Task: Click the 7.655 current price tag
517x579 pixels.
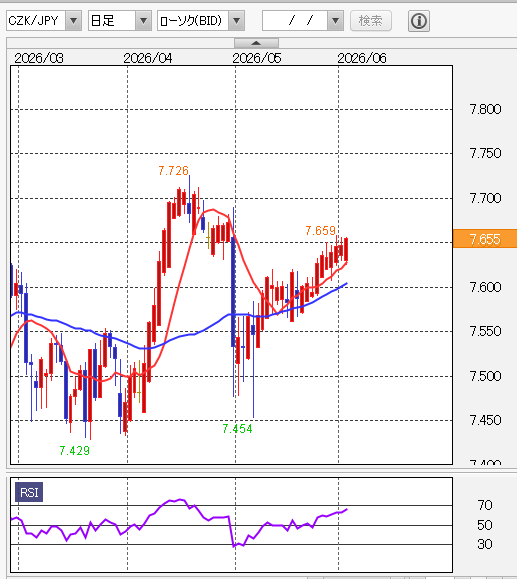Action: [x=485, y=239]
